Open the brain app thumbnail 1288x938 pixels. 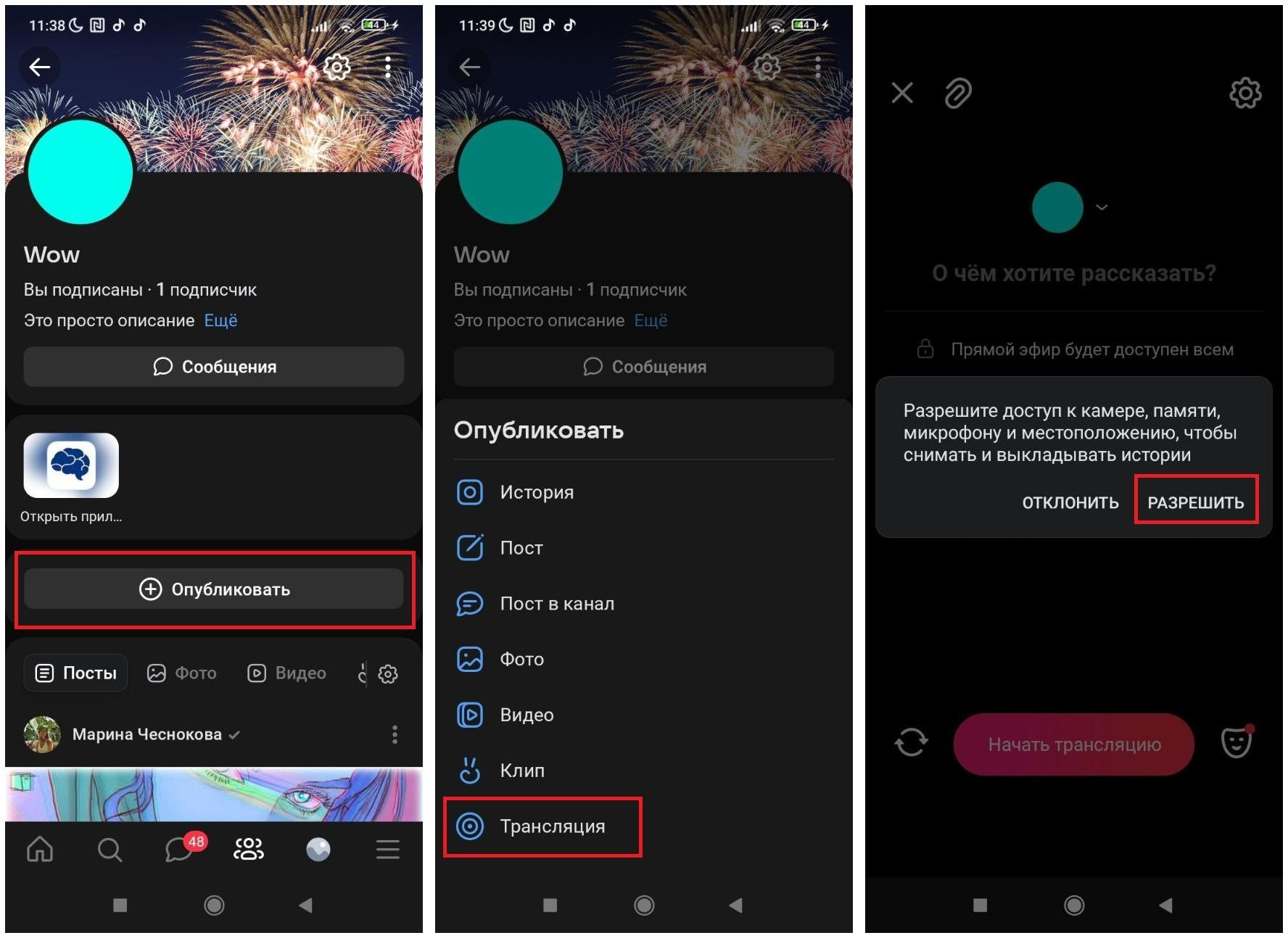click(x=71, y=465)
